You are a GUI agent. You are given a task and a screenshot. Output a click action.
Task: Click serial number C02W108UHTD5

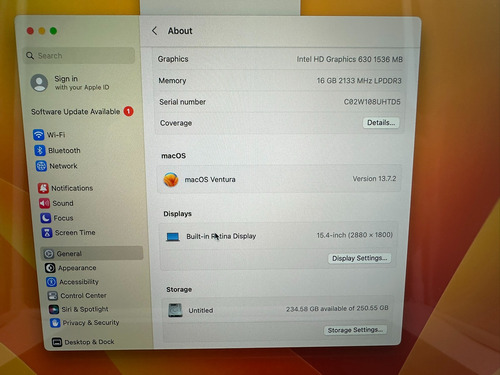(x=372, y=102)
